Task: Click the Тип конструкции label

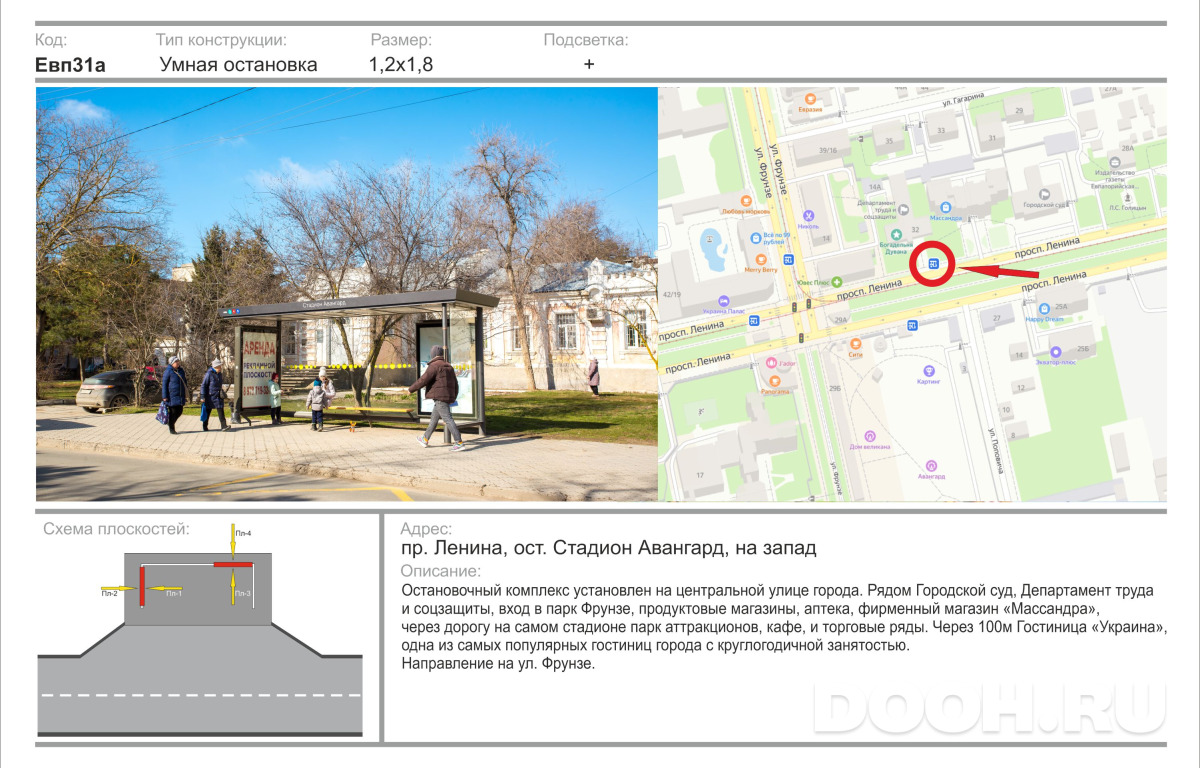Action: pos(221,41)
